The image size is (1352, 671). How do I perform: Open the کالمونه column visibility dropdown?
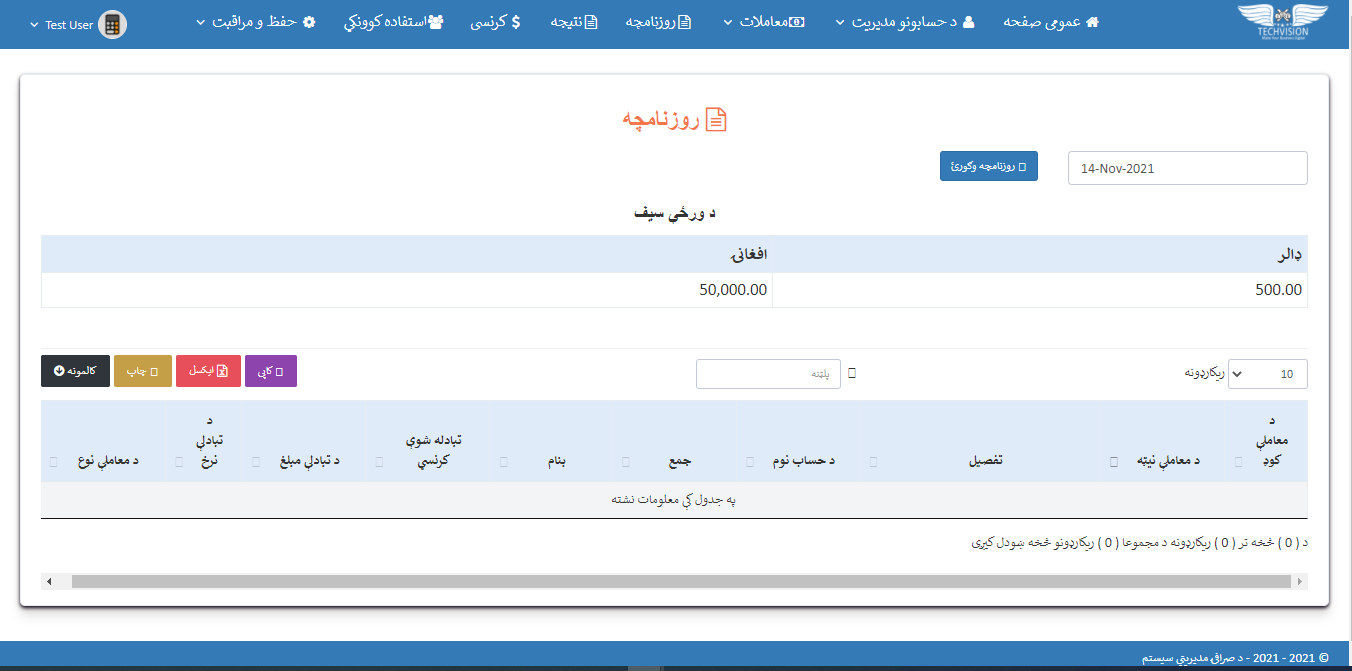click(x=75, y=371)
